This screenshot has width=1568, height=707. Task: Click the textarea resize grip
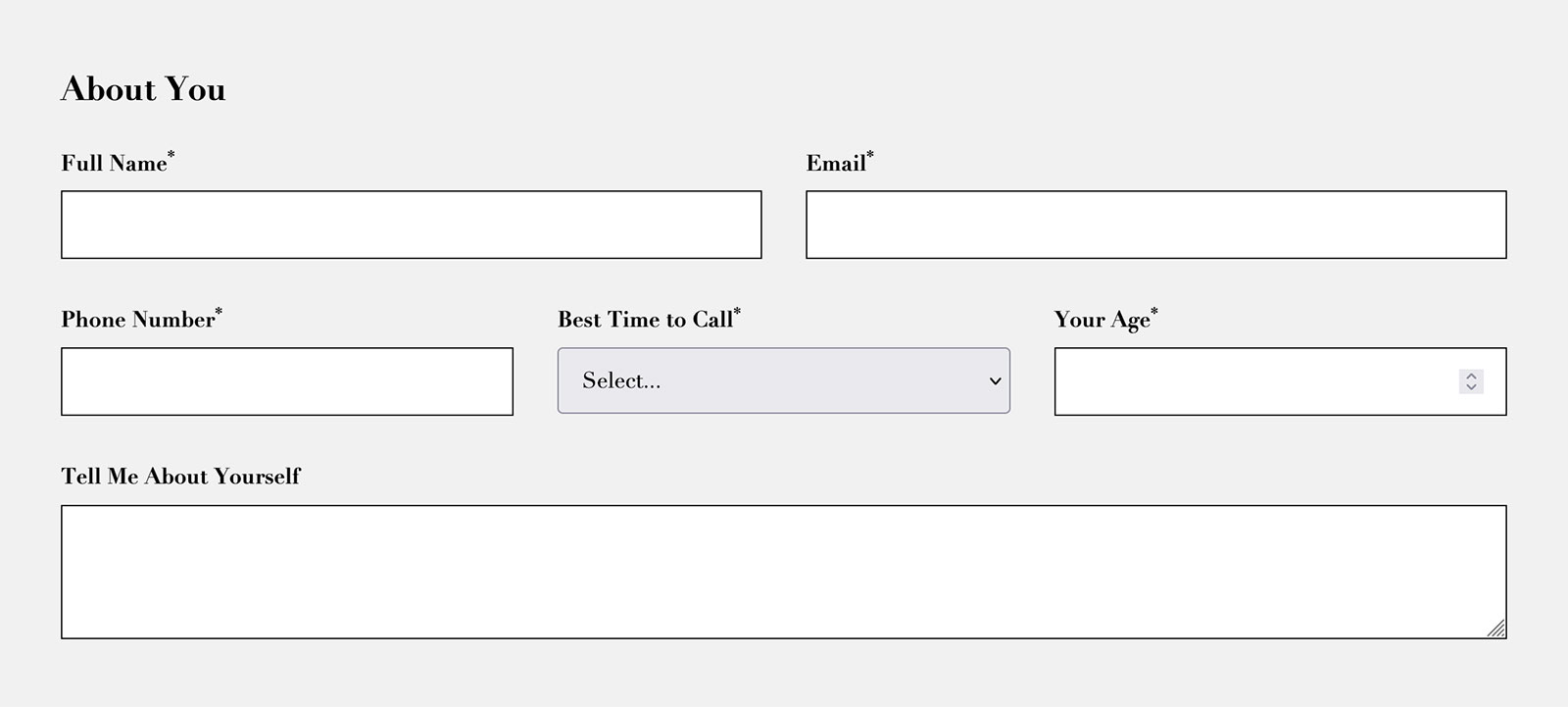pyautogui.click(x=1497, y=629)
